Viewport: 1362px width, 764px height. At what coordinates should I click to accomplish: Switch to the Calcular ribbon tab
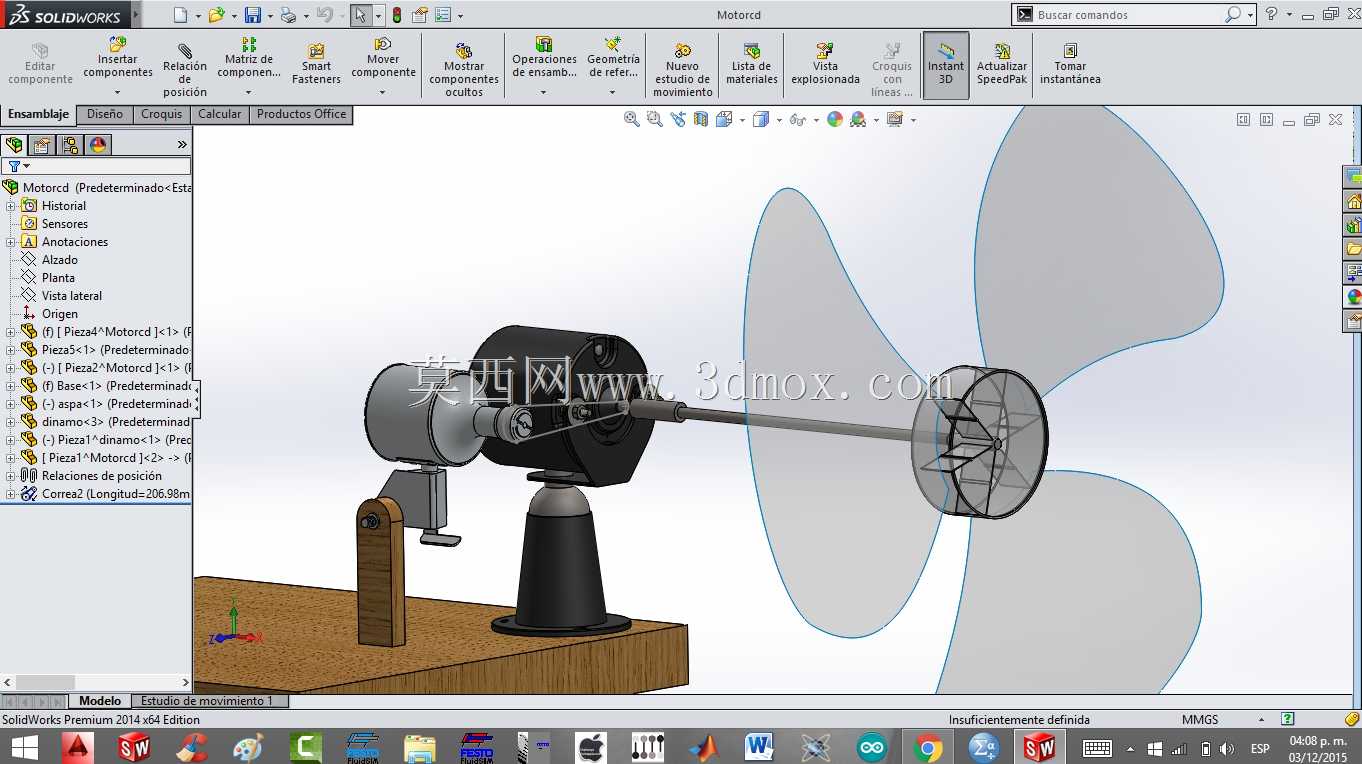point(220,114)
